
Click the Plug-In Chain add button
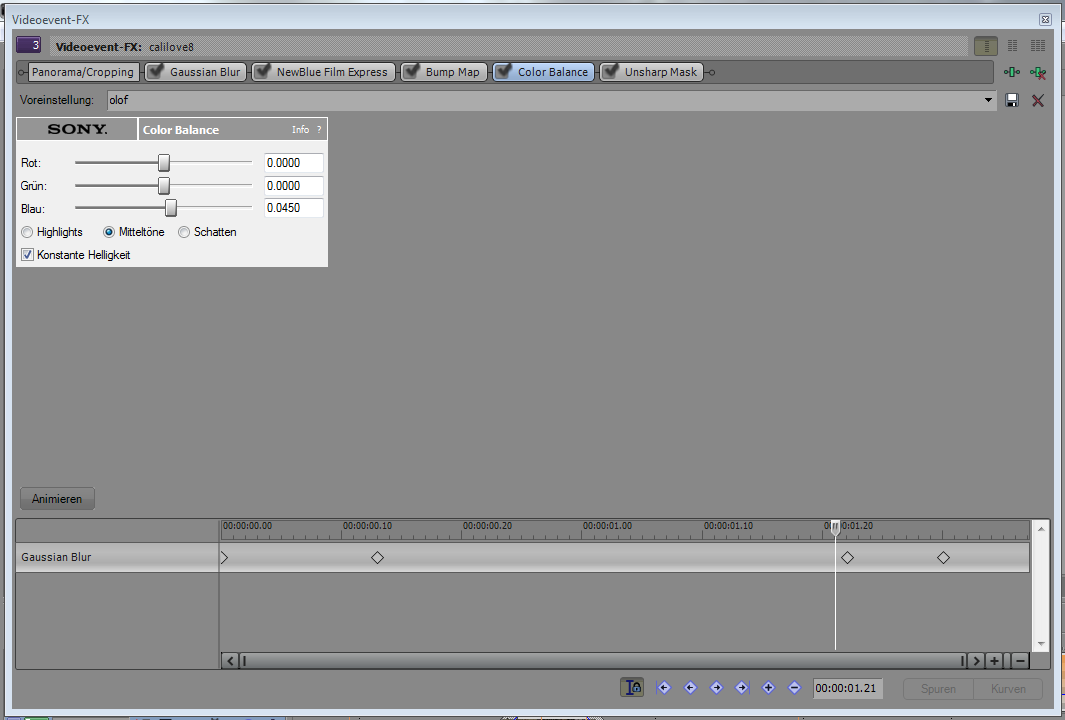click(1013, 72)
